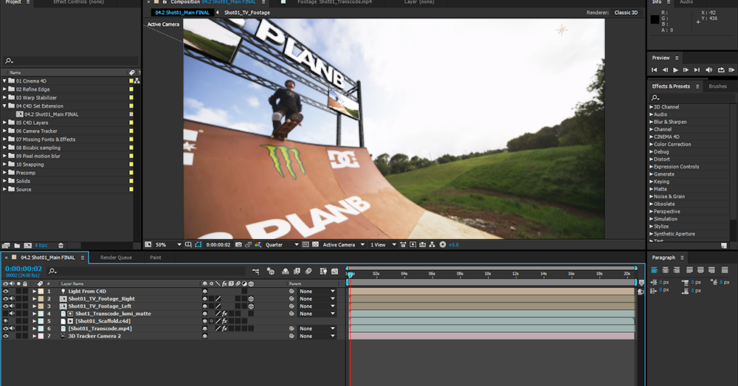
Task: Open the Active Camera view dropdown
Action: (x=344, y=245)
